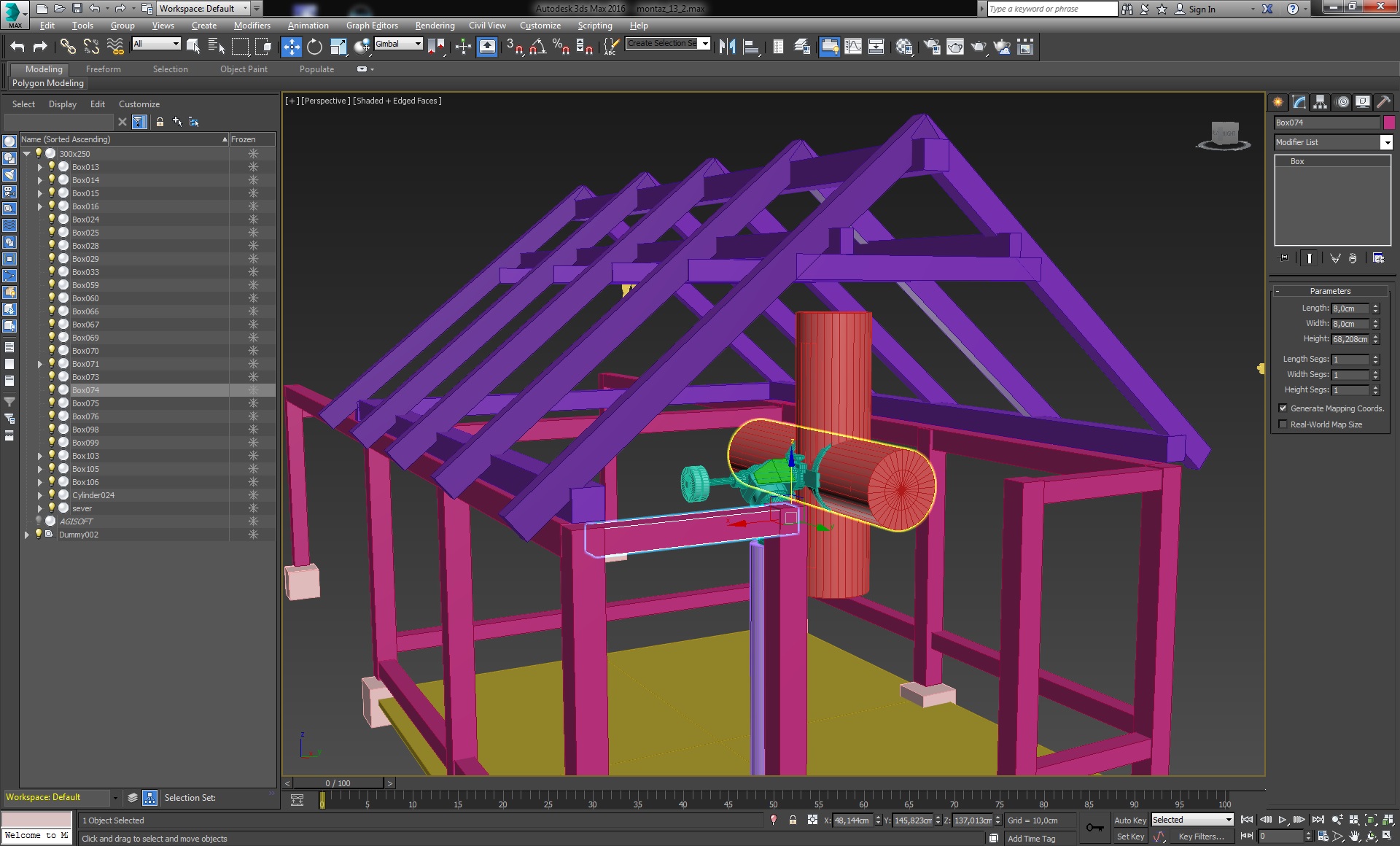1400x846 pixels.
Task: Toggle the Window/Crossing selection mode
Action: click(263, 47)
